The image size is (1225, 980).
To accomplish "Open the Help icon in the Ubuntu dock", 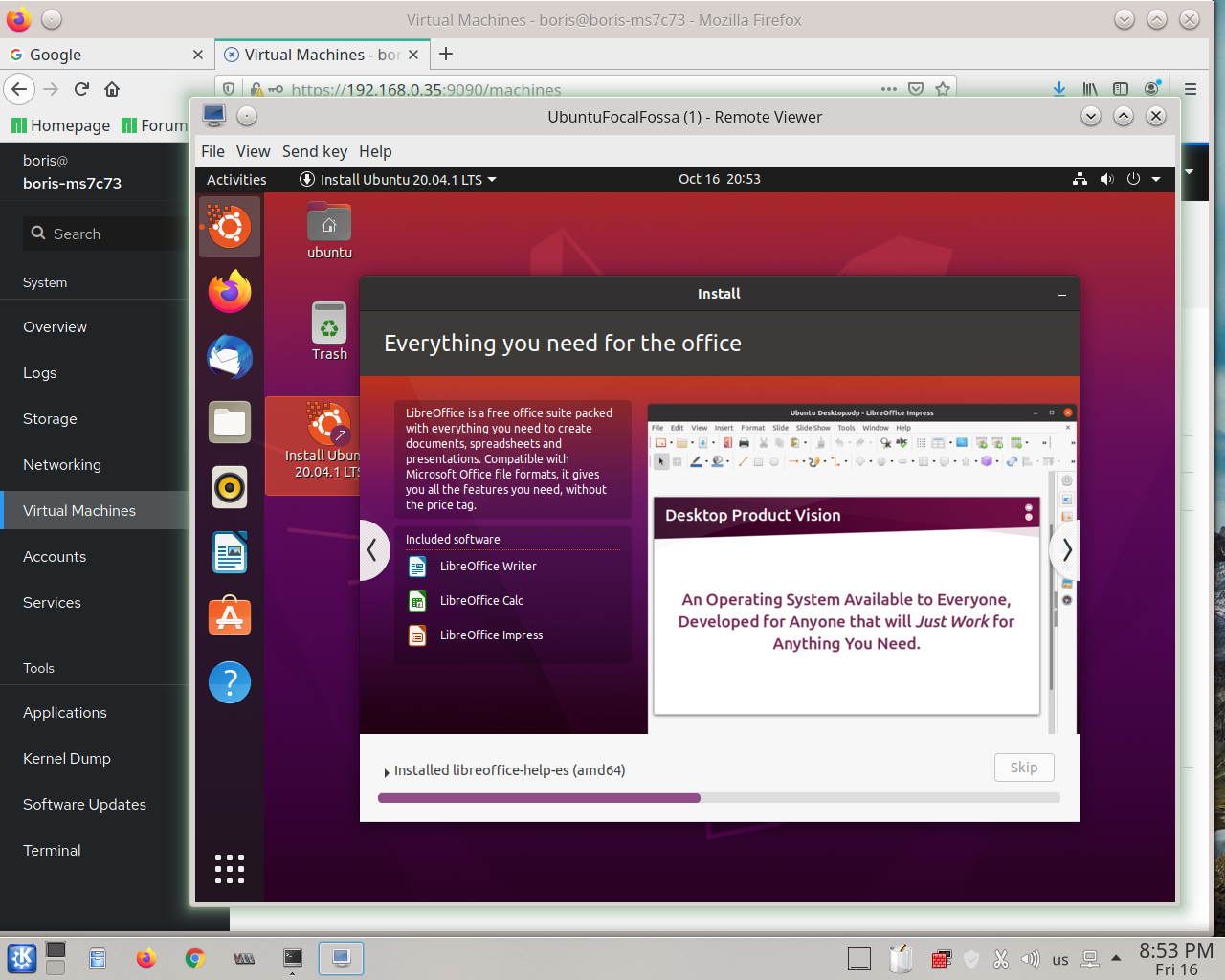I will pyautogui.click(x=229, y=682).
